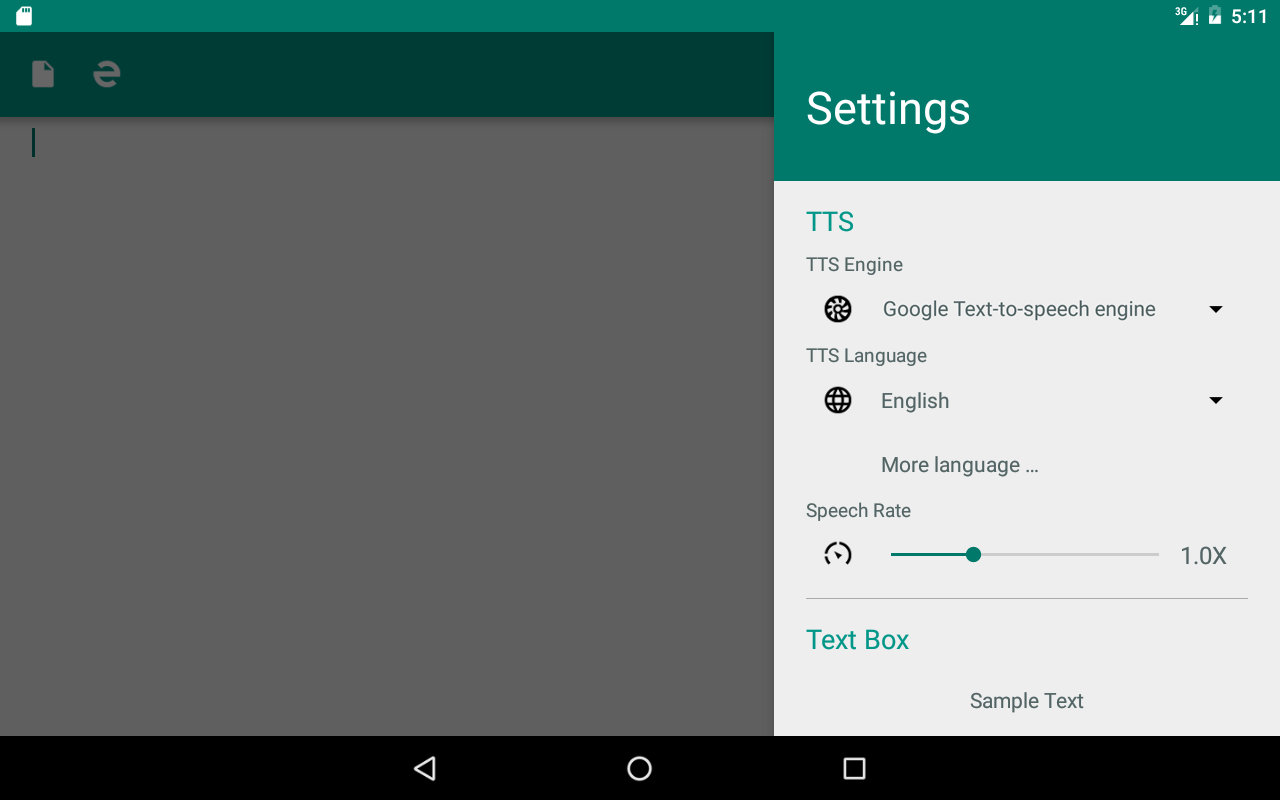Screen dimensions: 1280x800
Task: Tap the document file icon in toolbar
Action: [43, 74]
